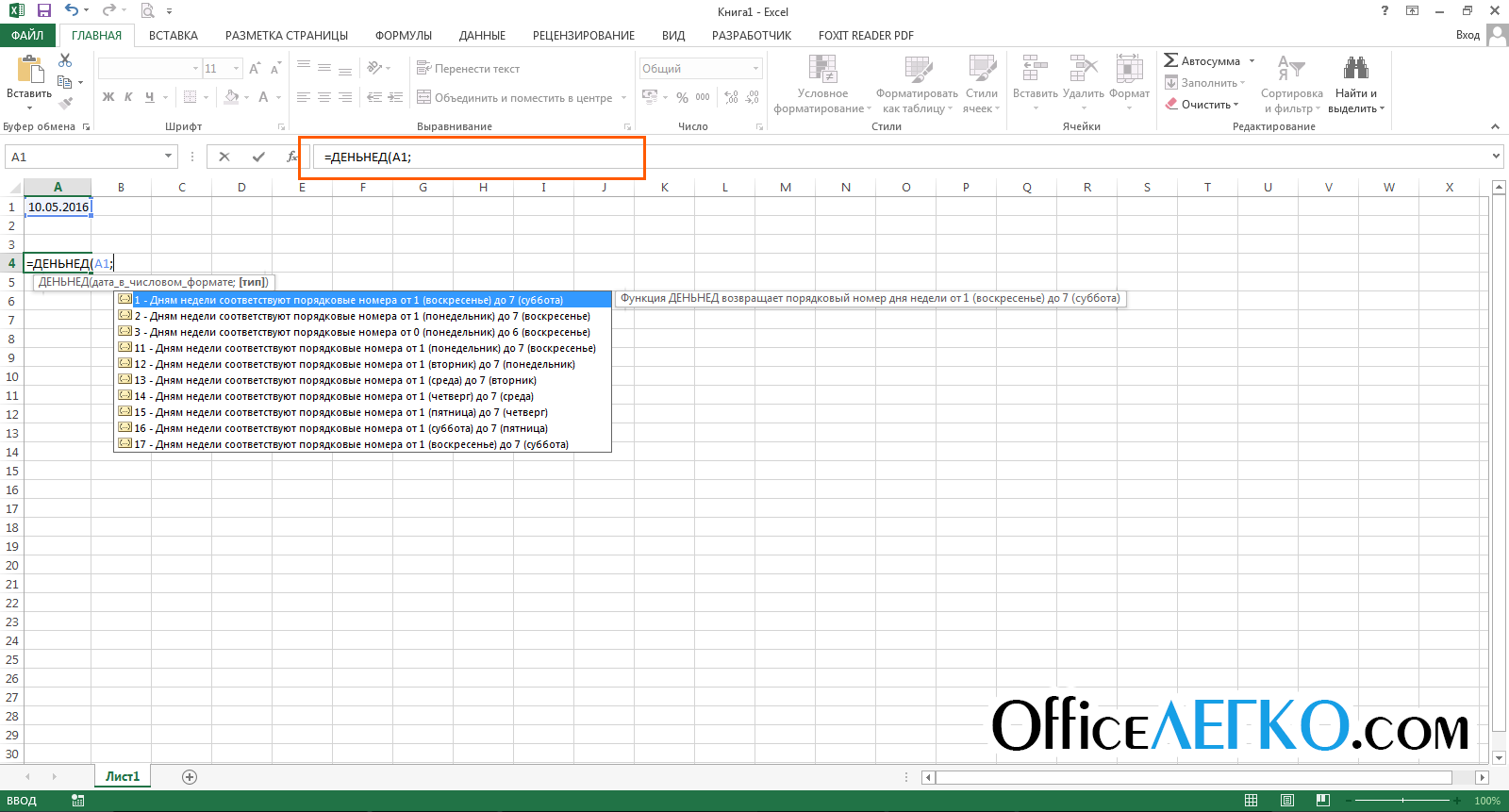Select center horizontal alignment icon
This screenshot has height=812, width=1509.
pyautogui.click(x=324, y=97)
